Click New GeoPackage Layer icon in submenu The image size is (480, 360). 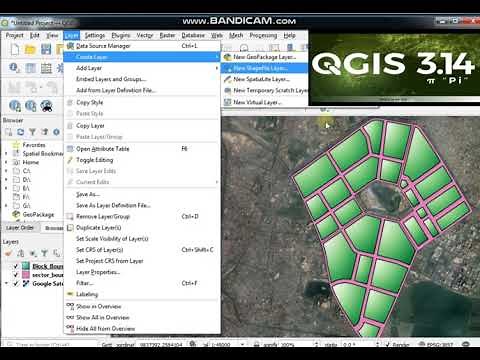[x=228, y=57]
